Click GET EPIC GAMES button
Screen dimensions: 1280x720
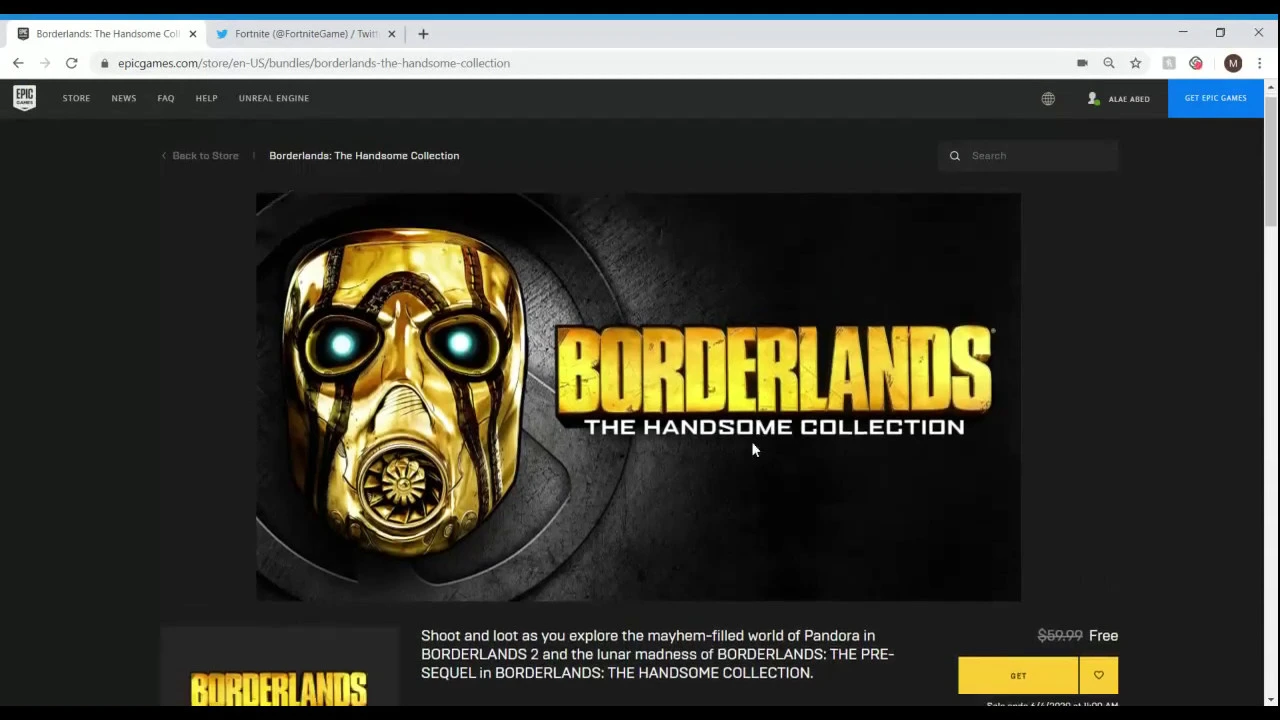1216,98
